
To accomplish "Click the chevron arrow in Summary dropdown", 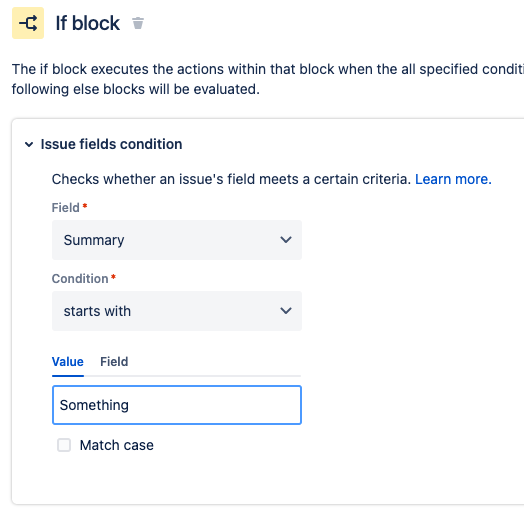I will pyautogui.click(x=286, y=240).
